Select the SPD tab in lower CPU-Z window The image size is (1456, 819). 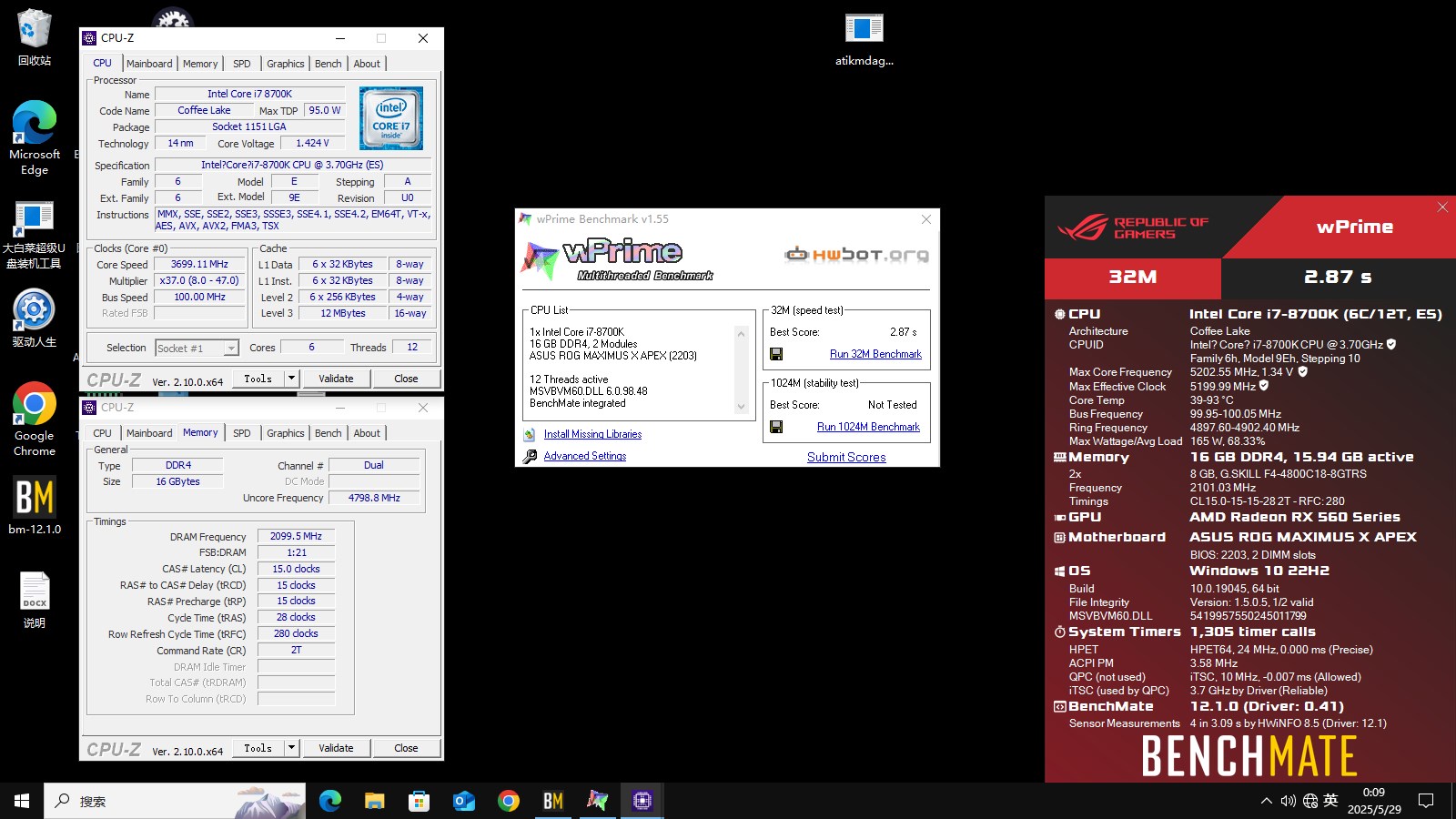[241, 433]
